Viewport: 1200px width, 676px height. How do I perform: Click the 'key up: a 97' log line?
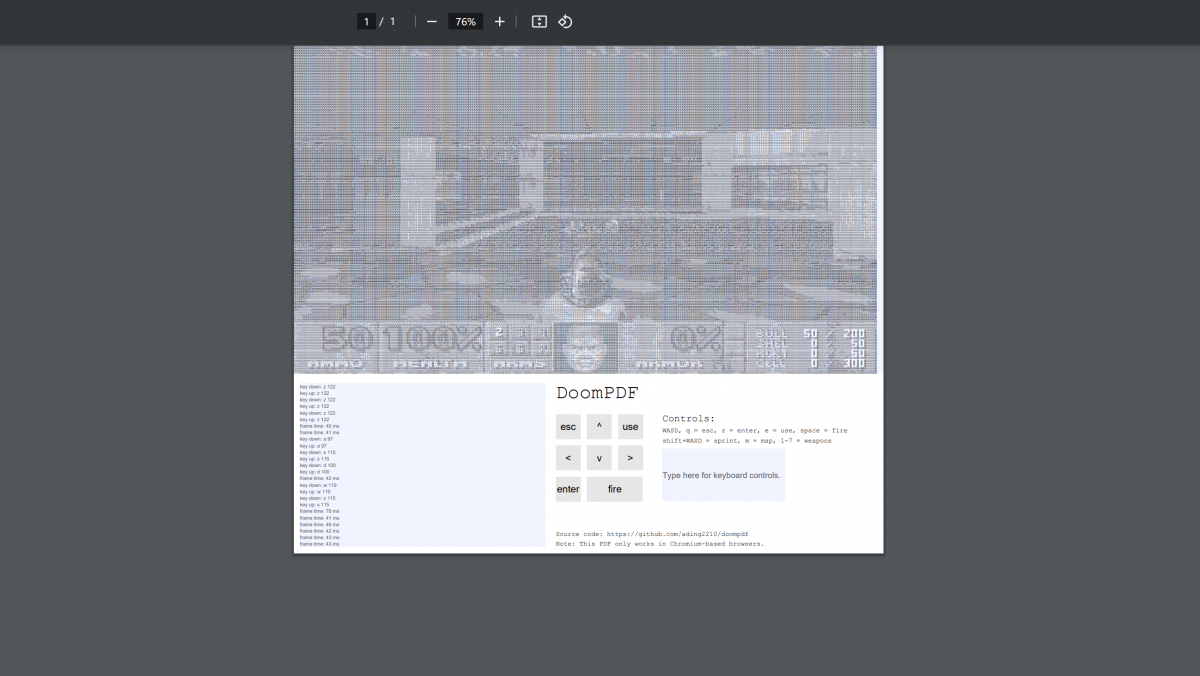[x=315, y=446]
